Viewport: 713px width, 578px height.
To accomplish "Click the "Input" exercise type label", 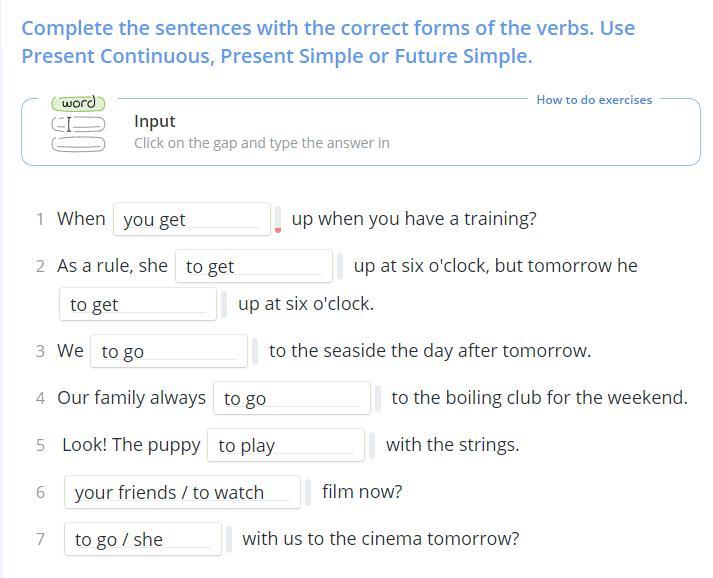I will (155, 121).
